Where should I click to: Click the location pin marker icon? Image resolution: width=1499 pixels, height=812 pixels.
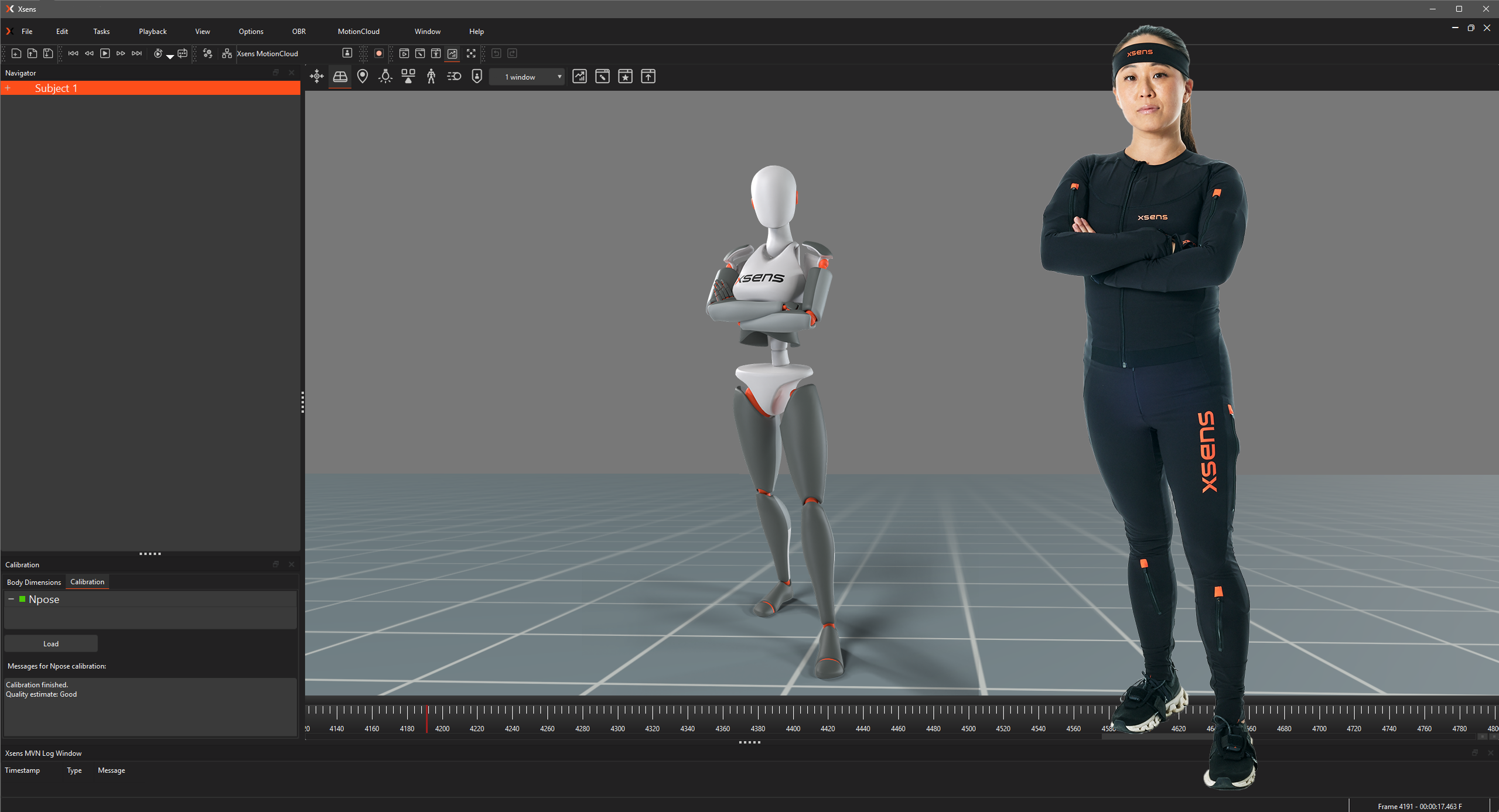pos(363,76)
